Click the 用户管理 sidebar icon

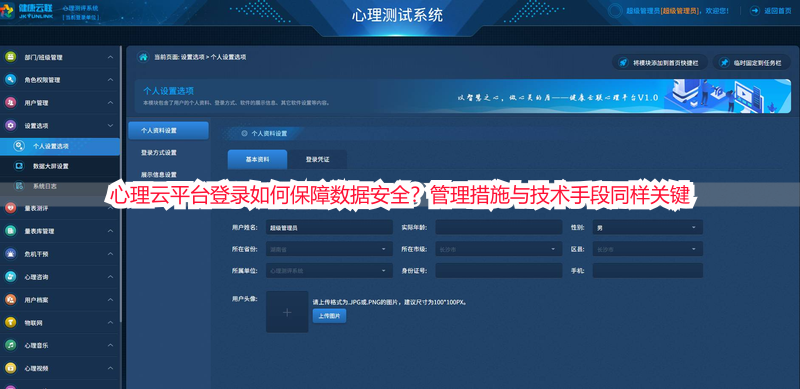[10, 103]
